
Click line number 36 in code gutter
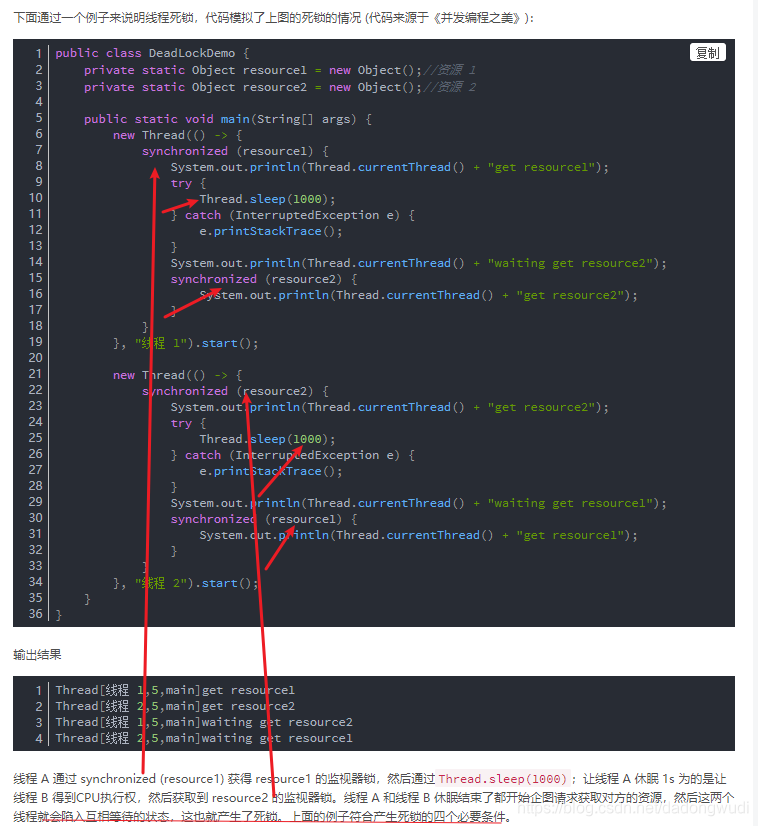pos(35,614)
